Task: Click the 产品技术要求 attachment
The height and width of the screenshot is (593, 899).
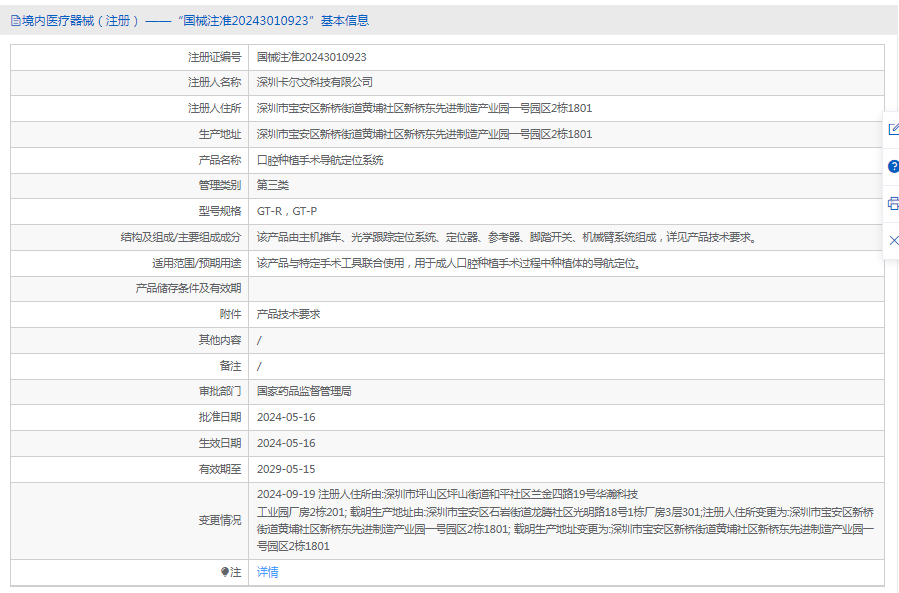Action: point(288,314)
